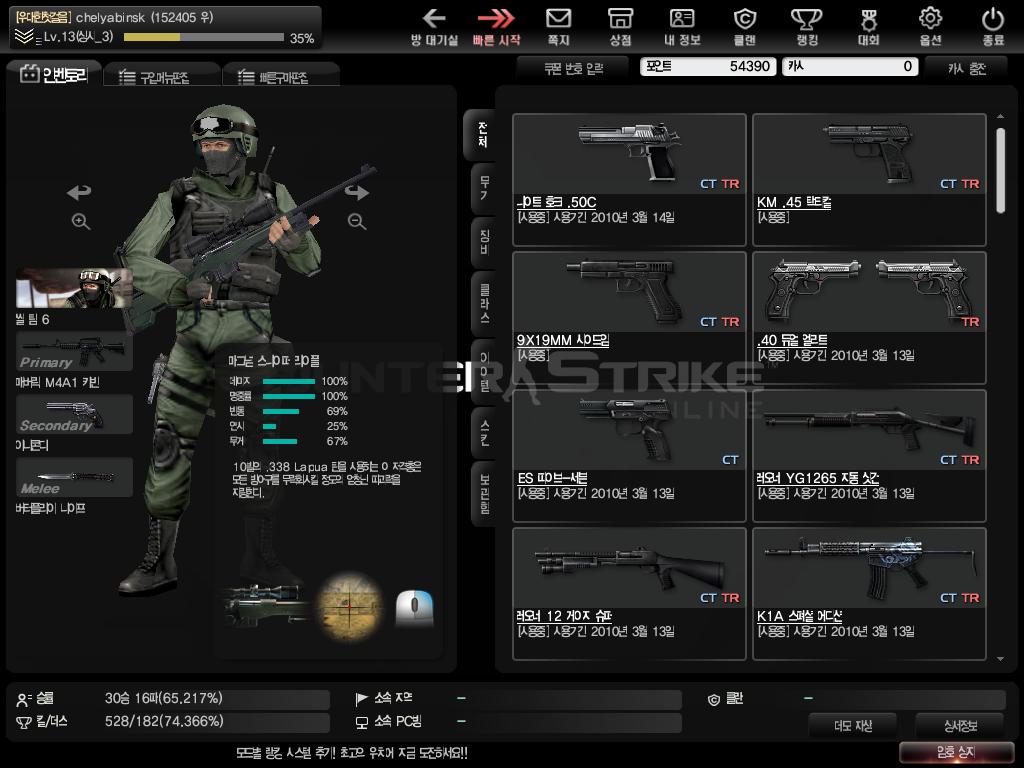Go back to the room lobby (방 대기실) arrow
The height and width of the screenshot is (768, 1024).
pos(434,18)
